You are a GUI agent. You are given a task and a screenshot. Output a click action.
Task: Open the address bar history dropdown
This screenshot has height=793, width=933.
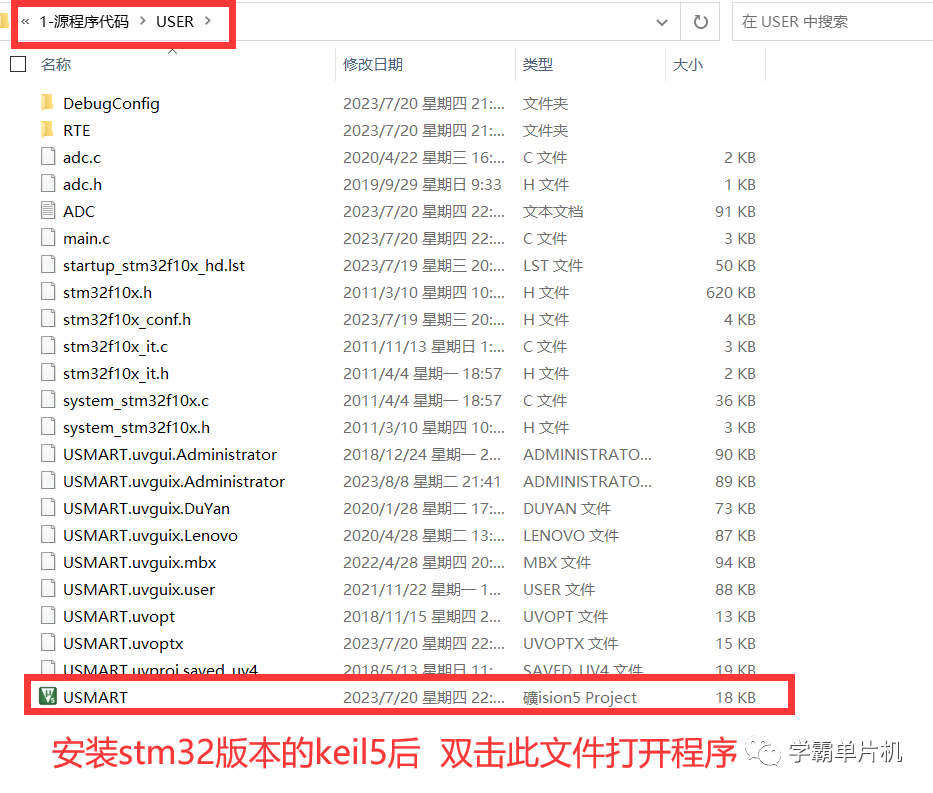pos(661,23)
